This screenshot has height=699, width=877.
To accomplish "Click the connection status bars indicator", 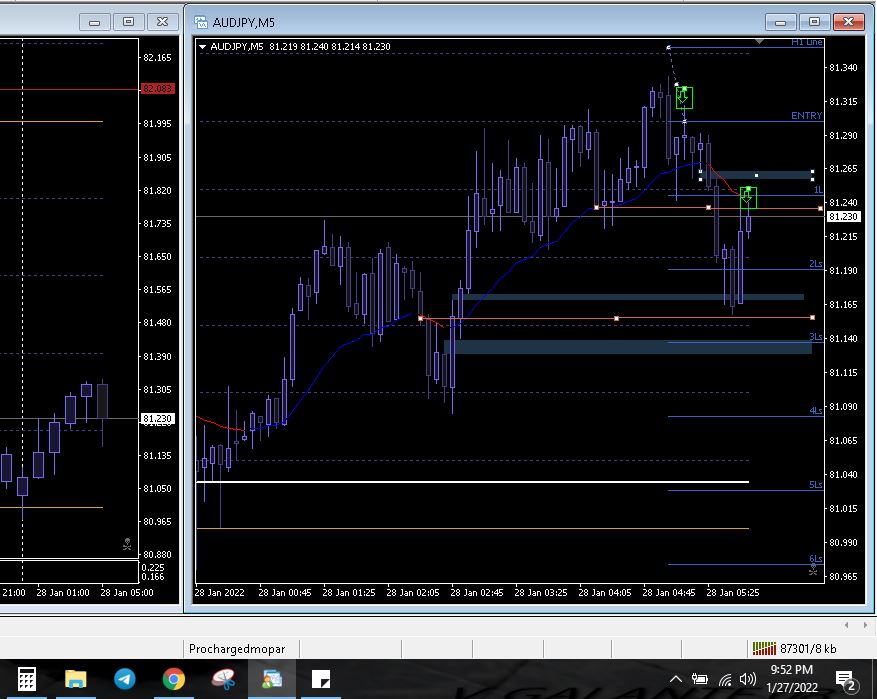I will point(764,648).
